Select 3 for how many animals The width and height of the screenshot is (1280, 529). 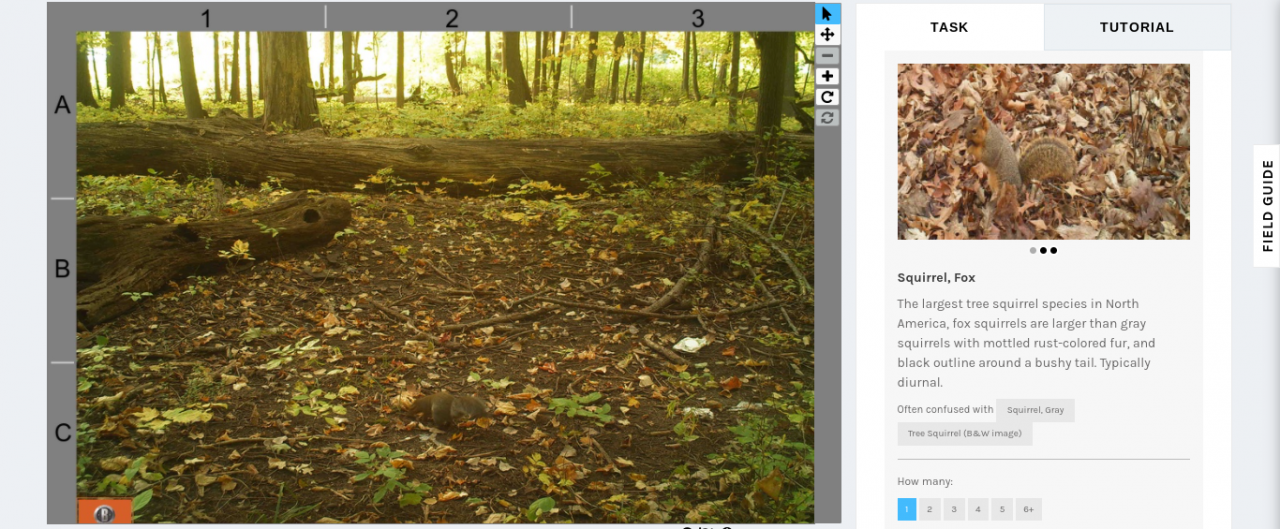click(x=954, y=509)
